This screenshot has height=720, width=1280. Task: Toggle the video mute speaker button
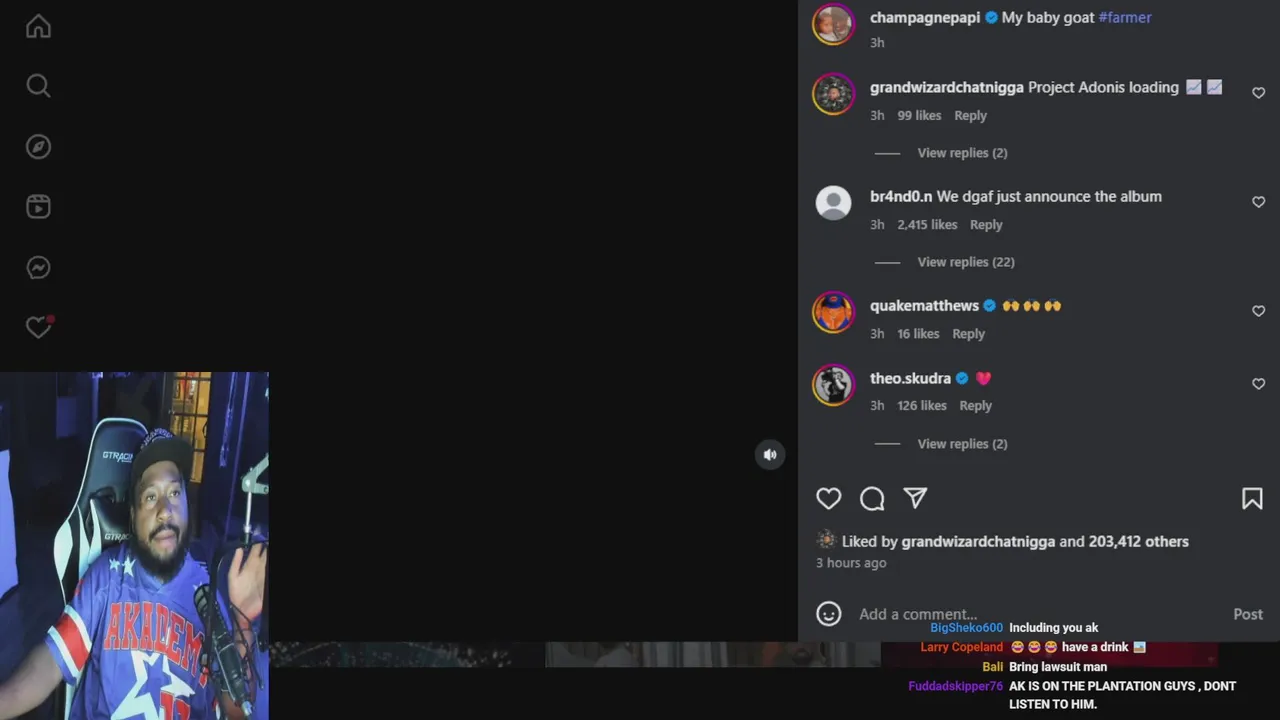pos(770,455)
